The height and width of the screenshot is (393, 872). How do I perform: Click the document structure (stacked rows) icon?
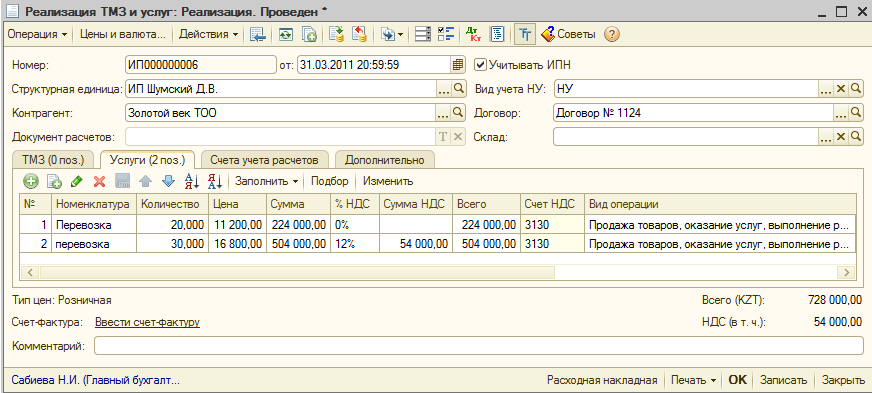pos(423,34)
